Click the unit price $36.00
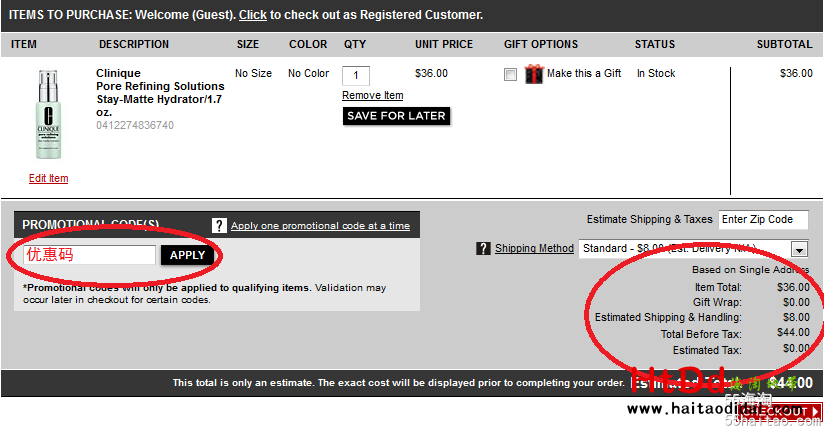Viewport: 824px width, 429px height. [431, 74]
